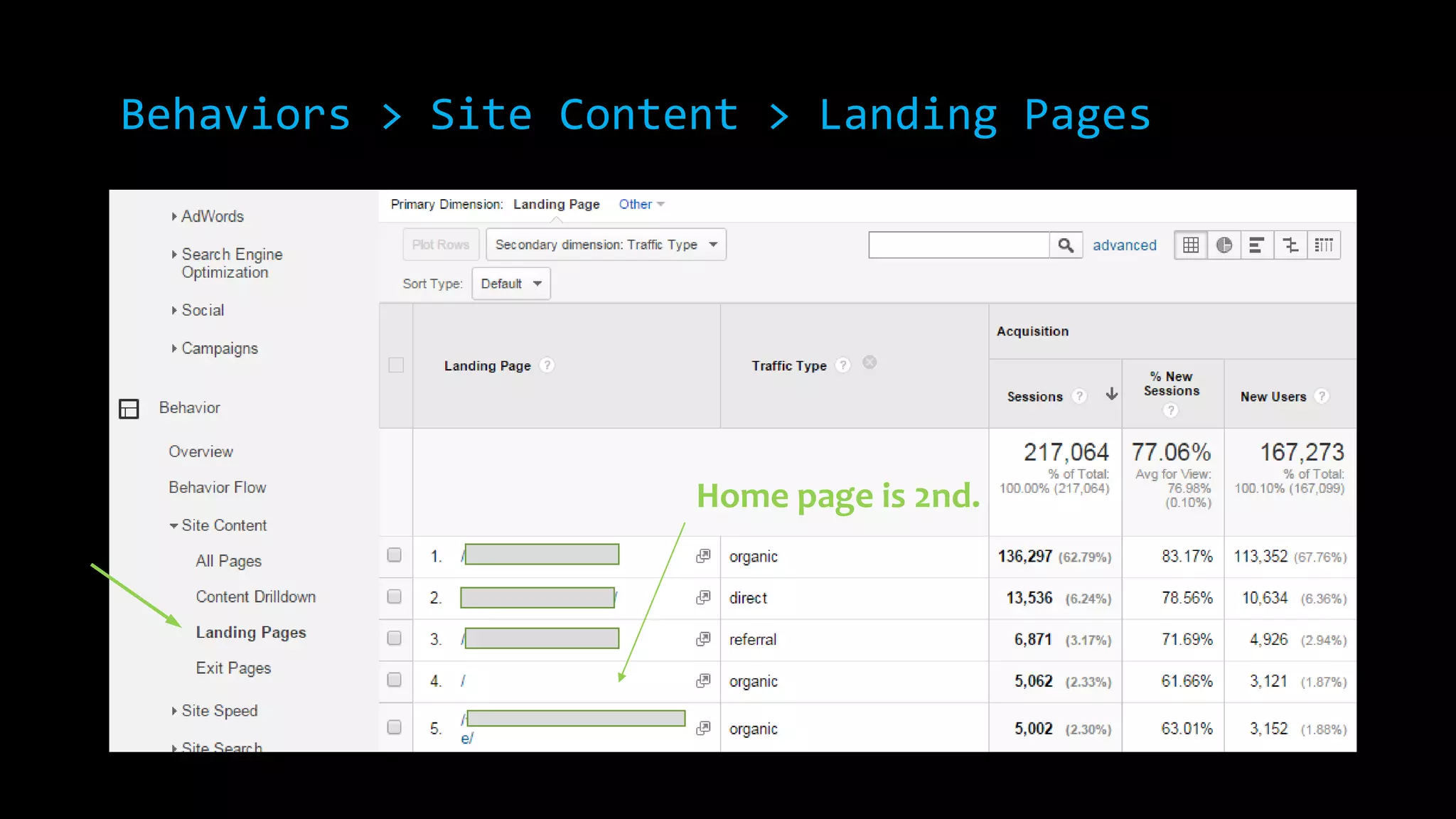Open row 3 referral landing page externally
The image size is (1456, 819).
[x=703, y=639]
